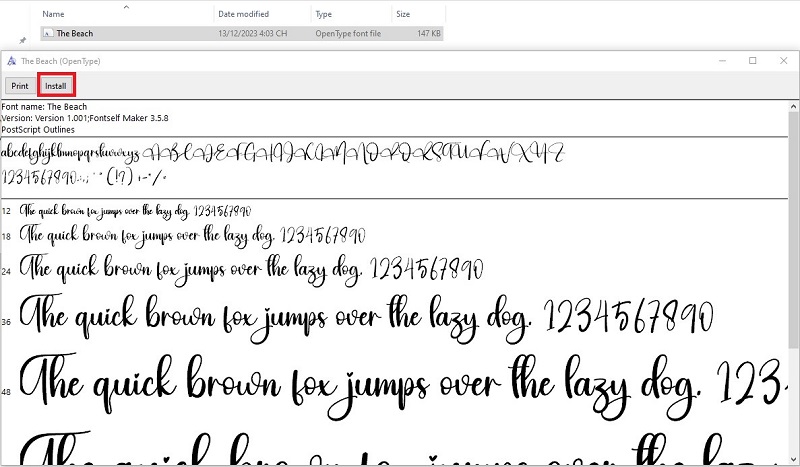Viewport: 800px width, 467px height.
Task: Sort files by Name column
Action: click(x=54, y=15)
